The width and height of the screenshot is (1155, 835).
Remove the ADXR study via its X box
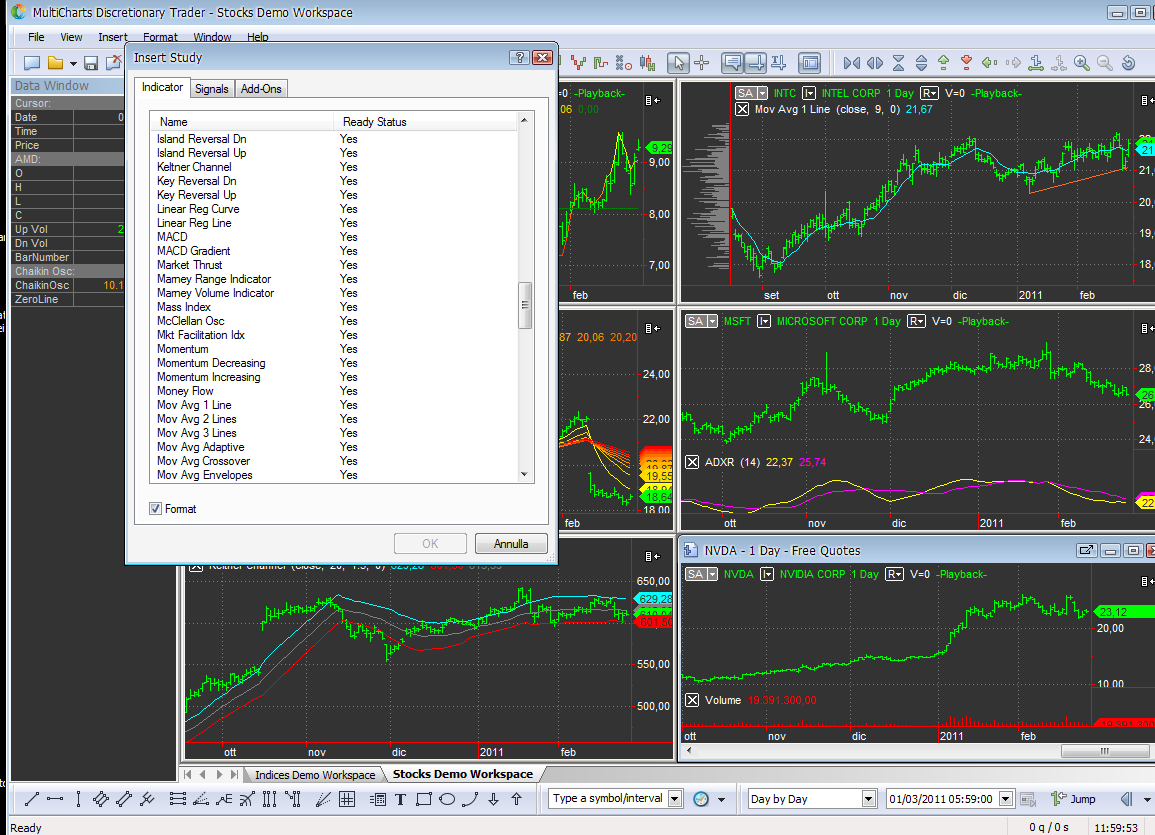pos(692,462)
